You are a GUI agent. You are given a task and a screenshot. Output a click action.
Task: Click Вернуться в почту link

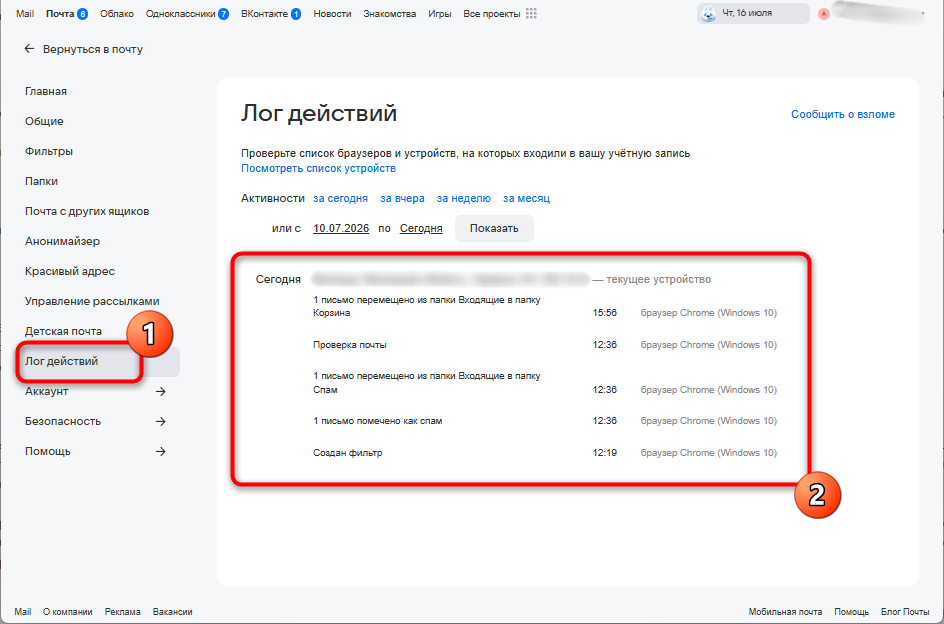93,49
